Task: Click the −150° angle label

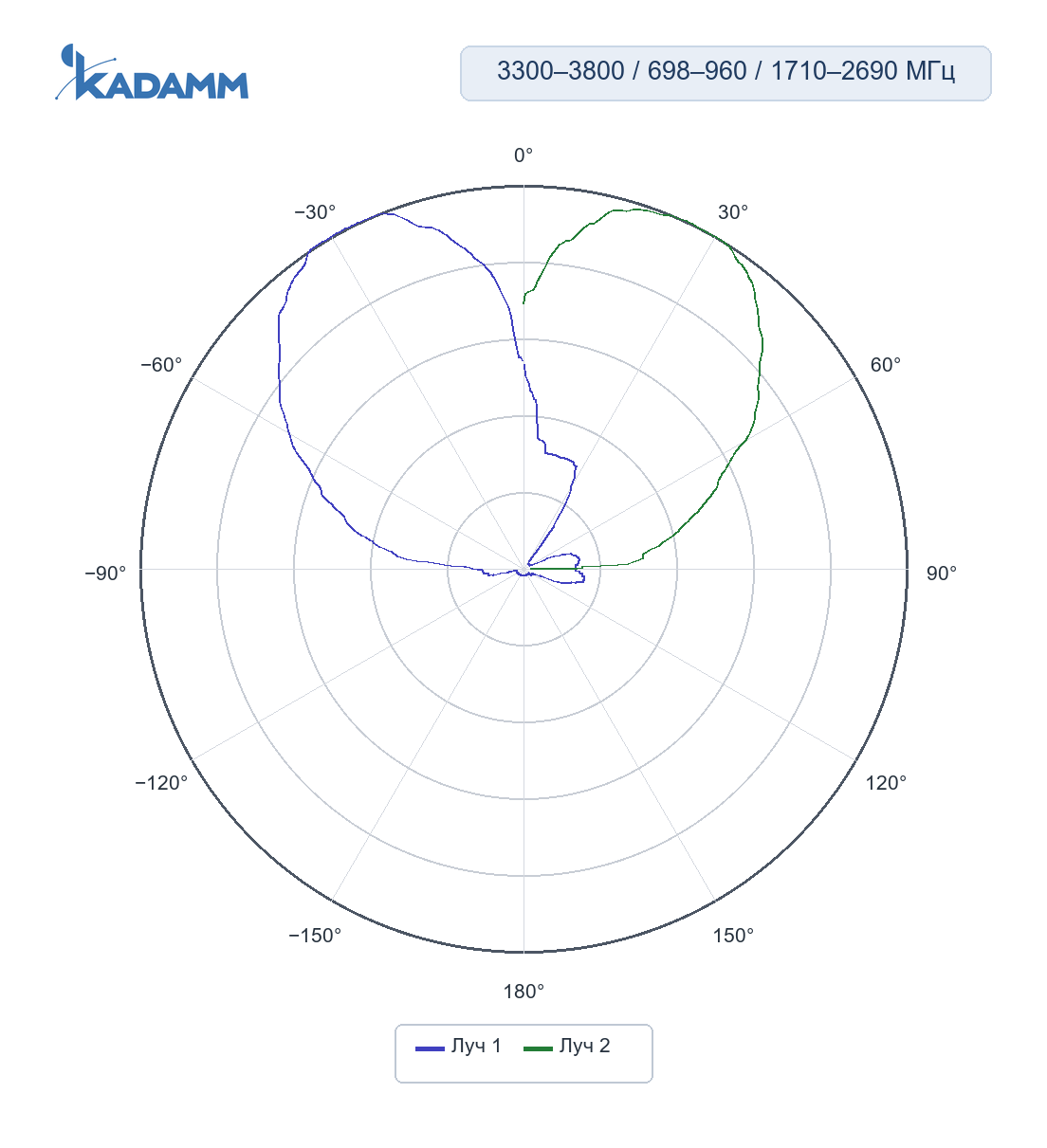Action: click(315, 936)
